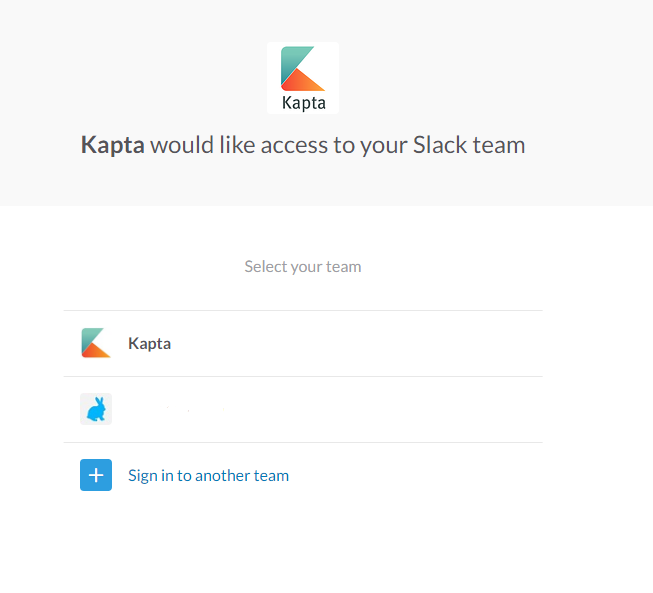Click the blue plus icon

coord(96,475)
